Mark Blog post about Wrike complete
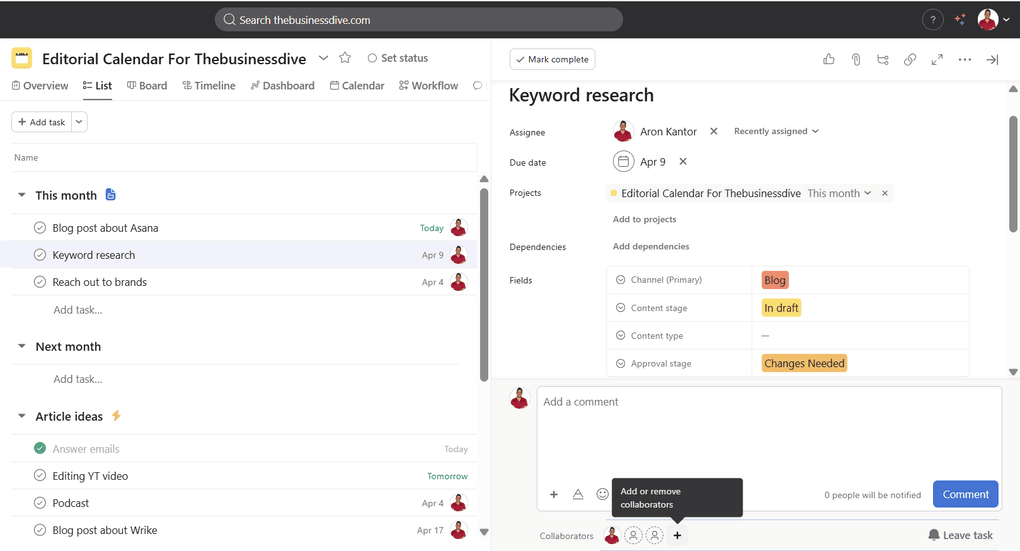Screen dimensions: 1020x551 tap(40, 530)
